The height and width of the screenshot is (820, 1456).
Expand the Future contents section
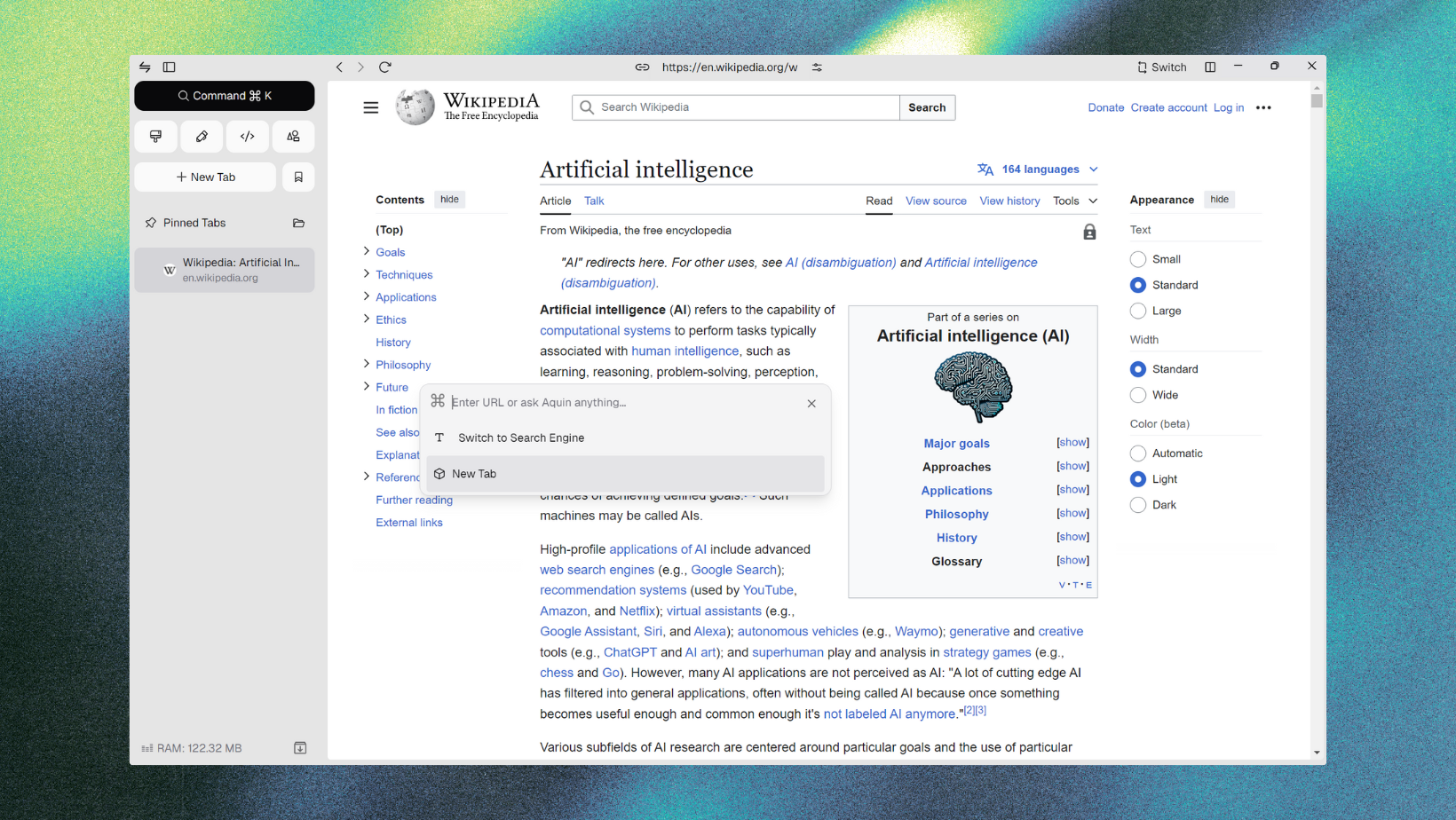click(x=367, y=387)
